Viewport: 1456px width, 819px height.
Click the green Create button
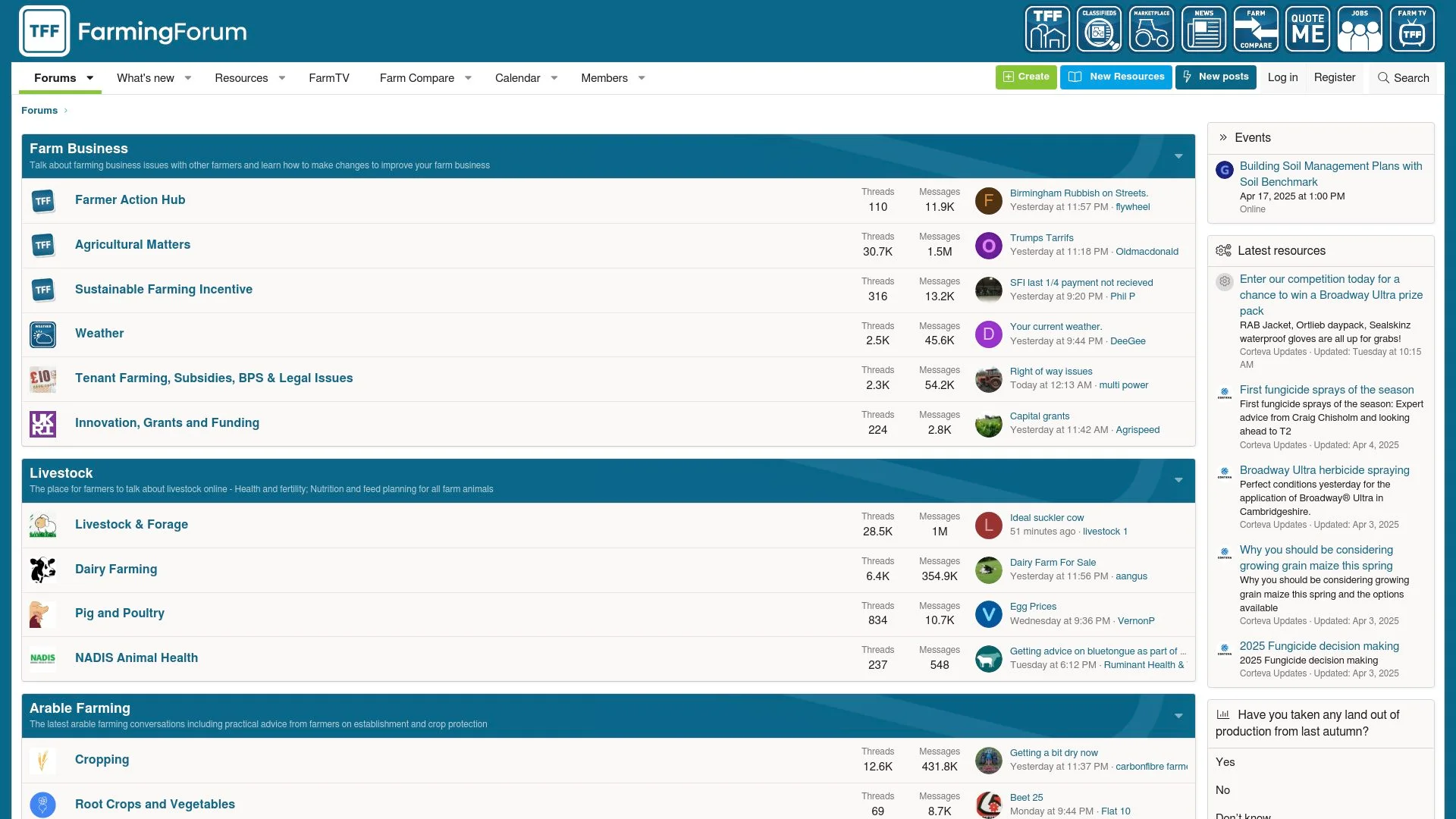tap(1026, 77)
